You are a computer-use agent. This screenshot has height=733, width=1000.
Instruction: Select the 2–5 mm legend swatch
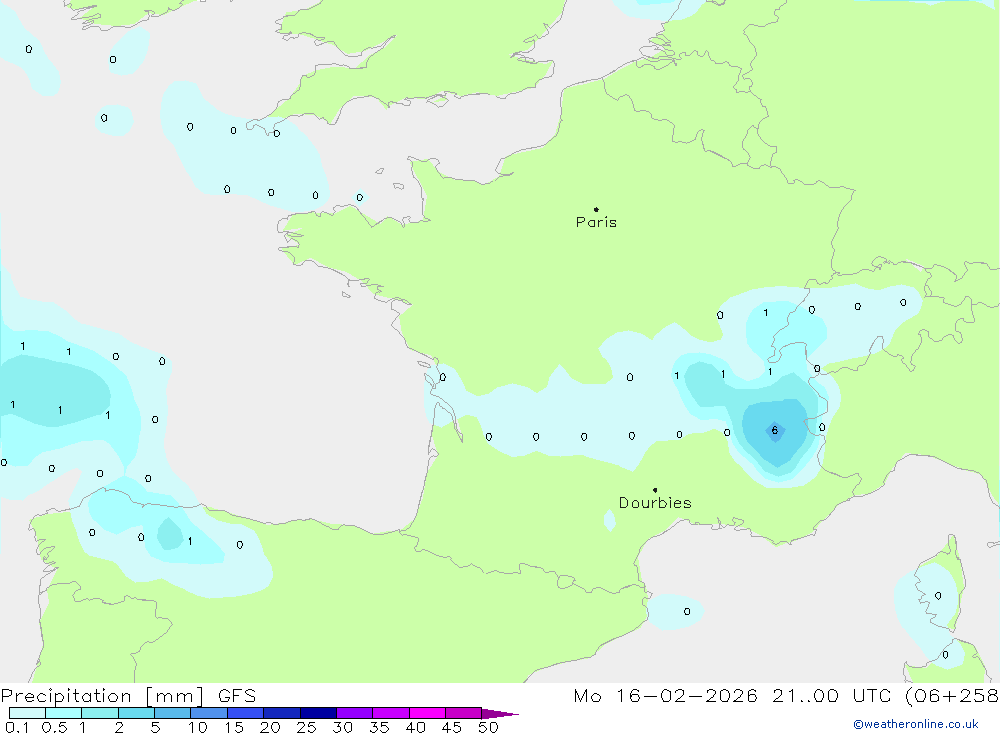point(136,713)
